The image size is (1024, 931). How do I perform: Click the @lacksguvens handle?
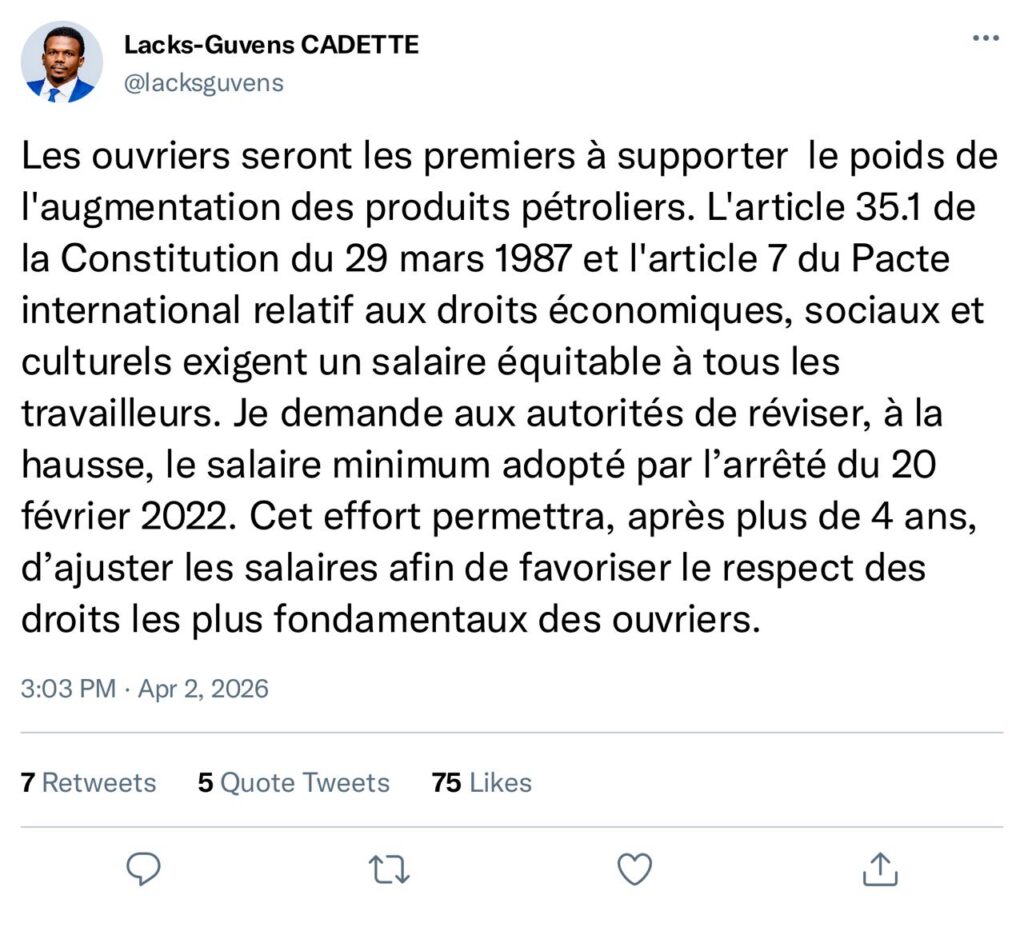tap(203, 84)
